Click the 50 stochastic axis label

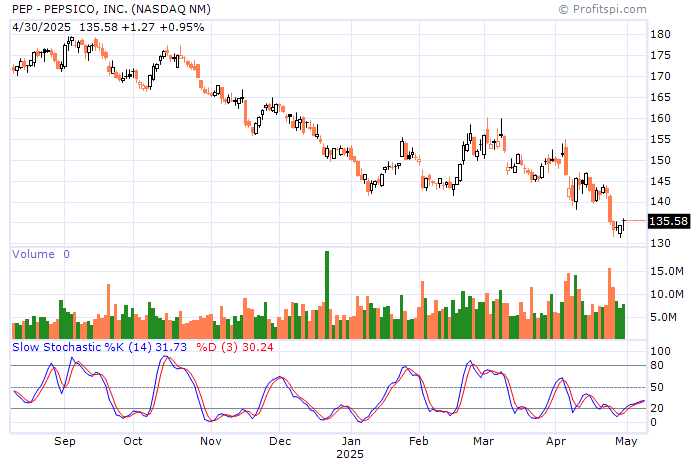(x=657, y=387)
